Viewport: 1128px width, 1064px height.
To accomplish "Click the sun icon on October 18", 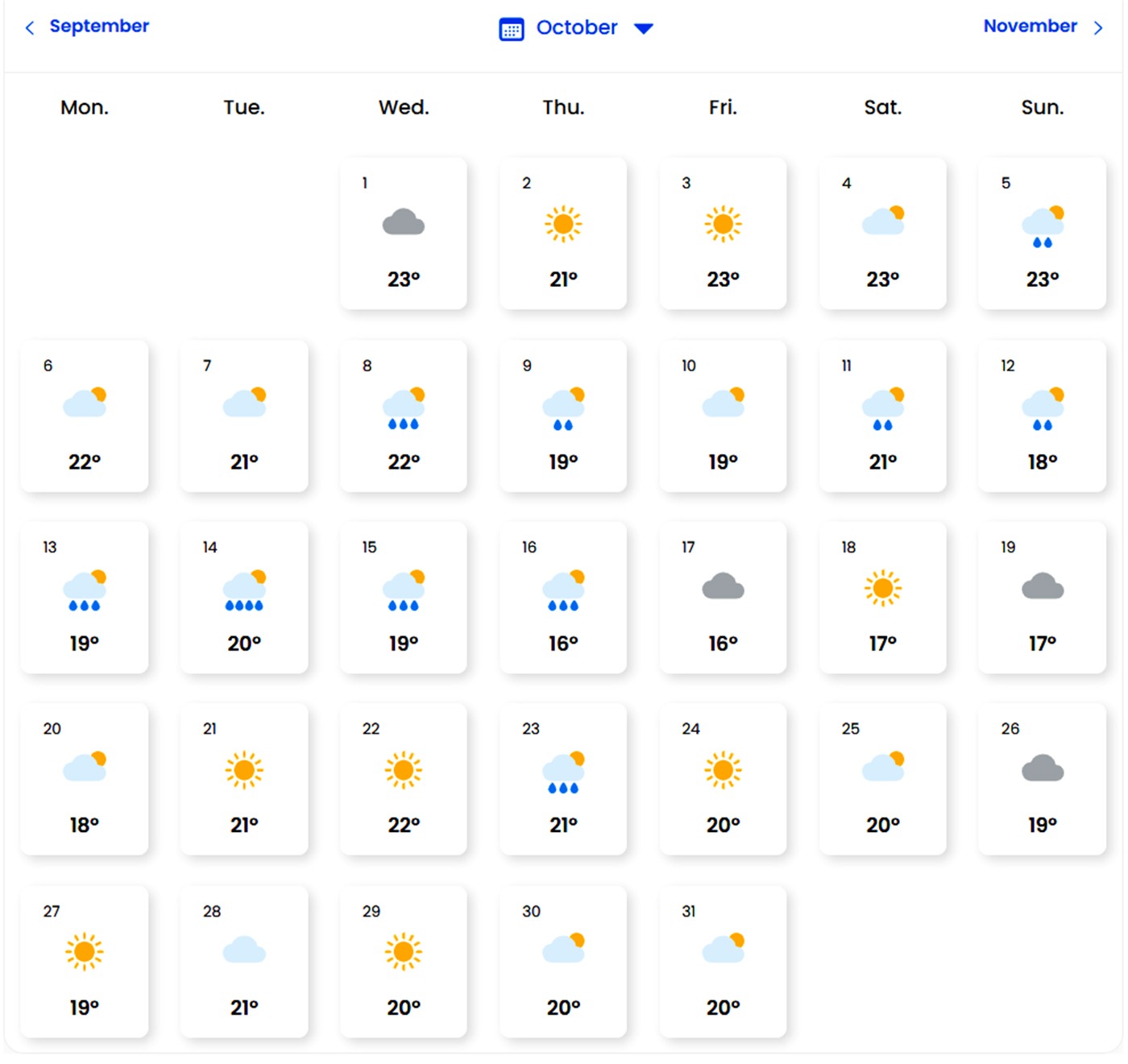I will pyautogui.click(x=882, y=588).
